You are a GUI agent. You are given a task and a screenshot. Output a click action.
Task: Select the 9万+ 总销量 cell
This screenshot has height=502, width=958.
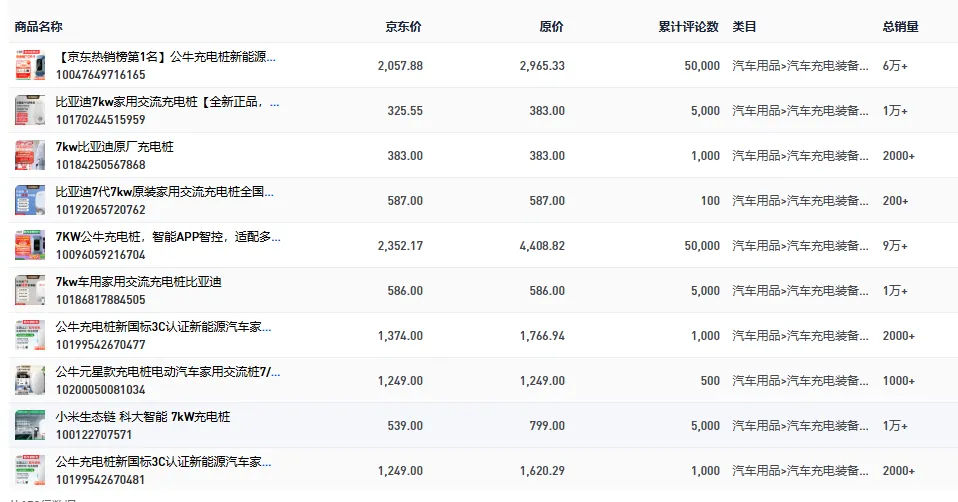pos(895,246)
